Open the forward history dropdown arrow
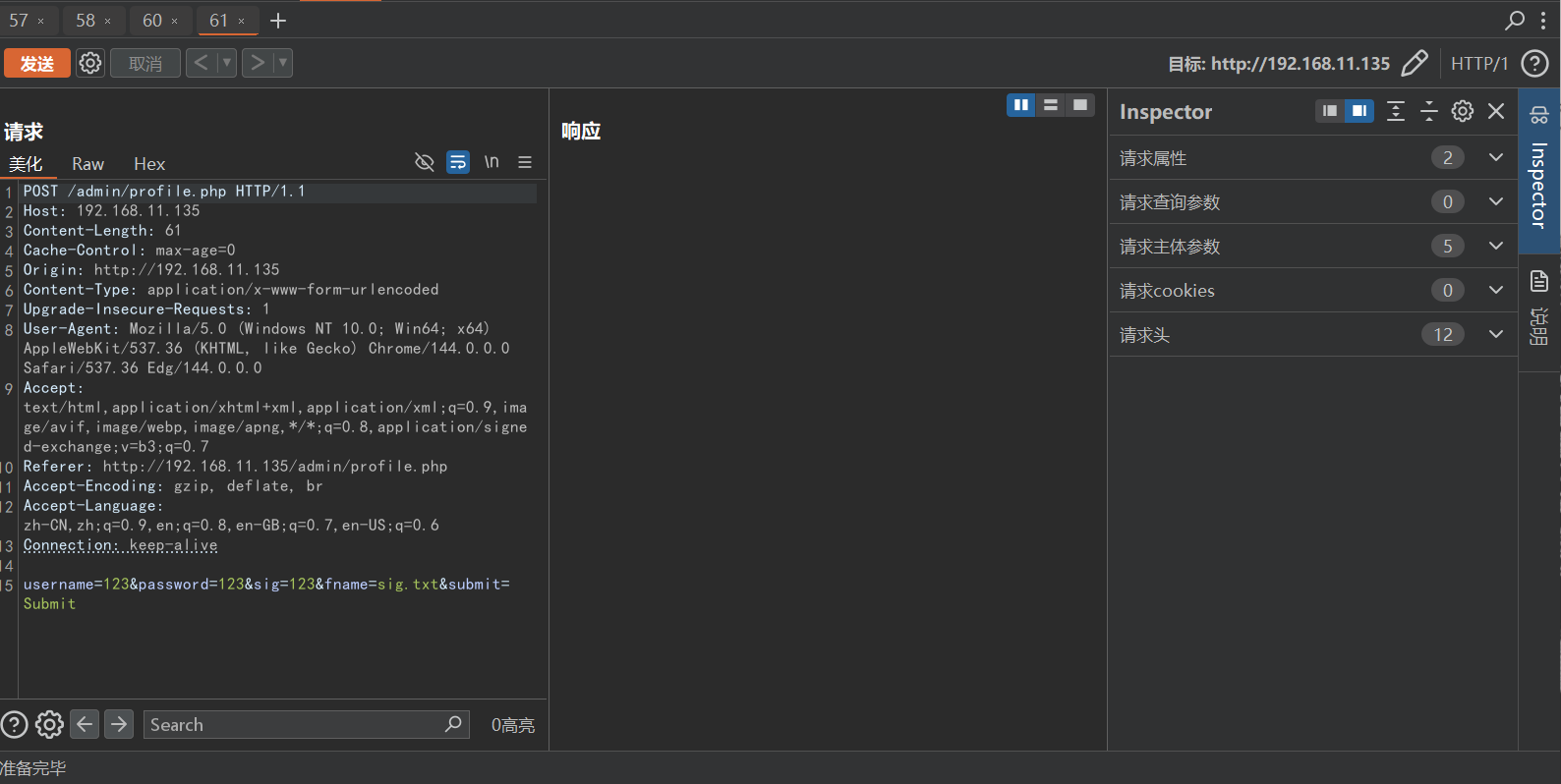 [283, 63]
